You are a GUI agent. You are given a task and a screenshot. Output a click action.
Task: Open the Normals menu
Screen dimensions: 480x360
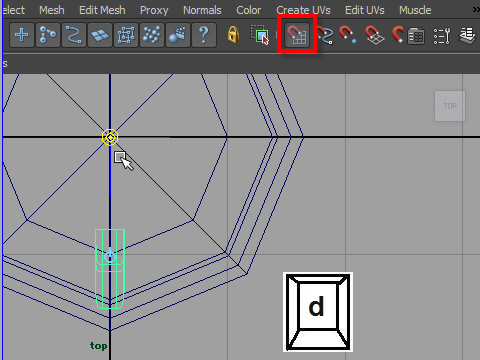(202, 10)
